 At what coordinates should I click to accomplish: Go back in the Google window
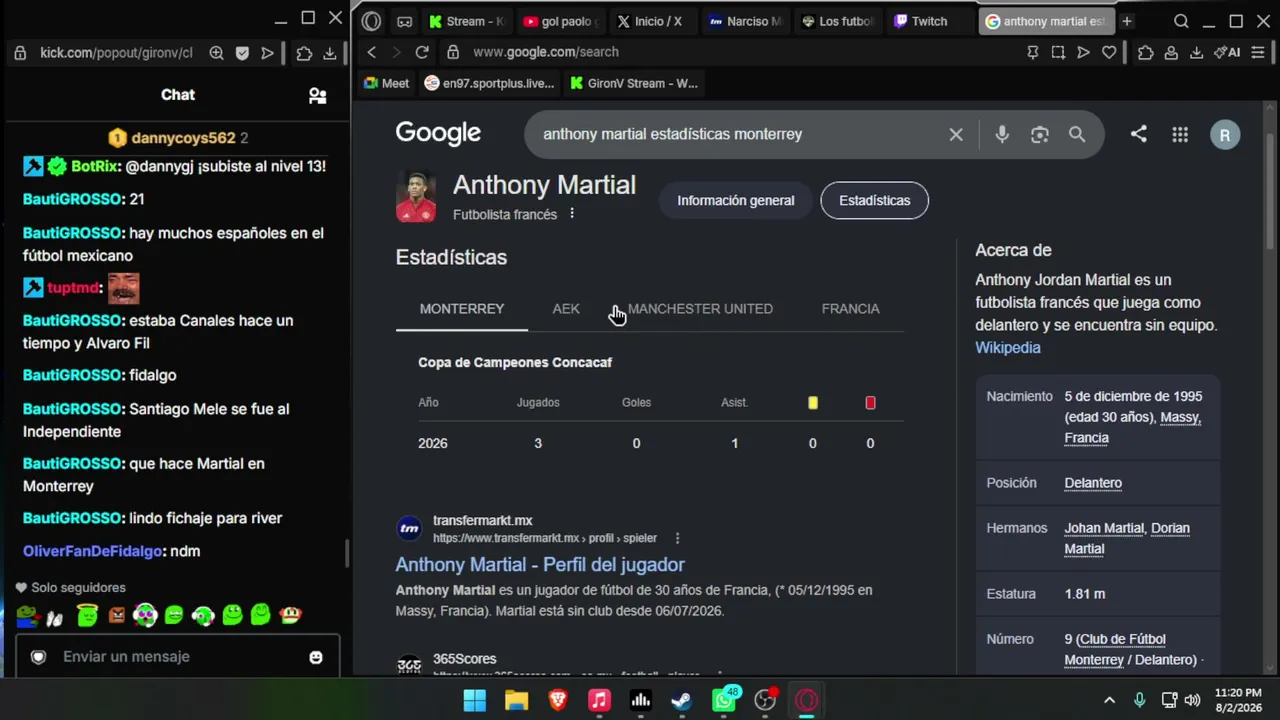pos(372,52)
